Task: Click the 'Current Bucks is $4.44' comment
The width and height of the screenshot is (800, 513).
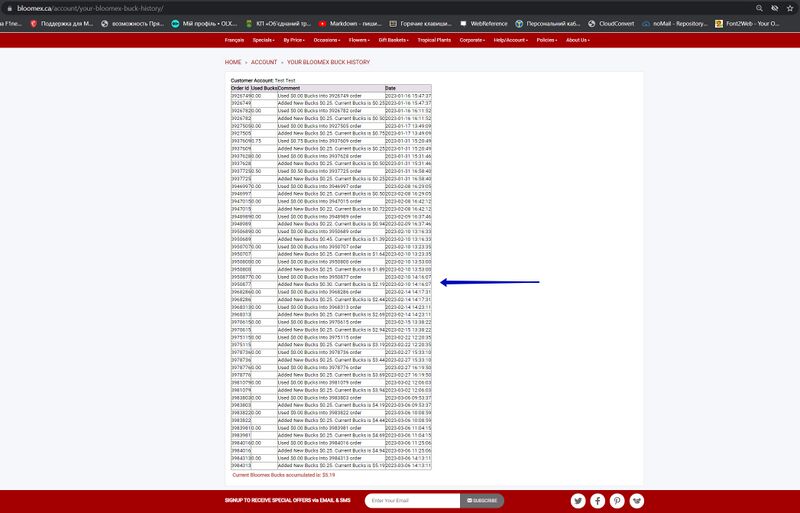Action: 331,420
